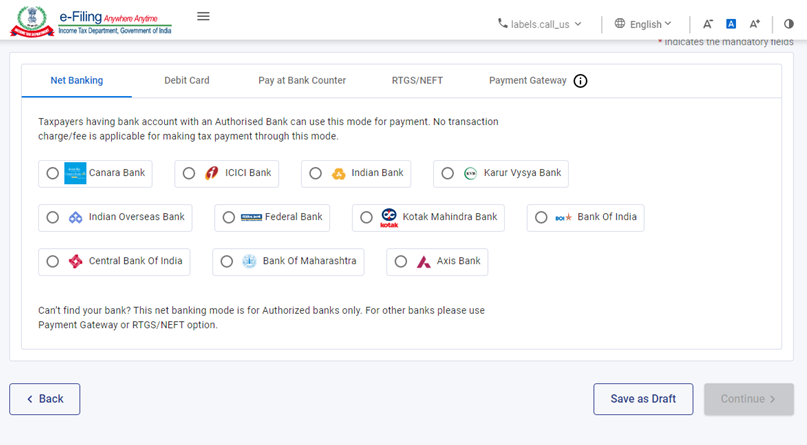Image resolution: width=807 pixels, height=445 pixels.
Task: Decrease font size with A- icon
Action: pos(708,23)
